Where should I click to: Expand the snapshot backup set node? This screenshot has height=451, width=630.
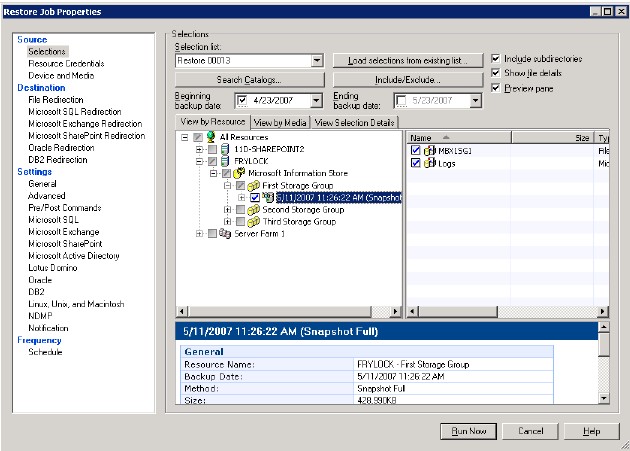pos(241,198)
